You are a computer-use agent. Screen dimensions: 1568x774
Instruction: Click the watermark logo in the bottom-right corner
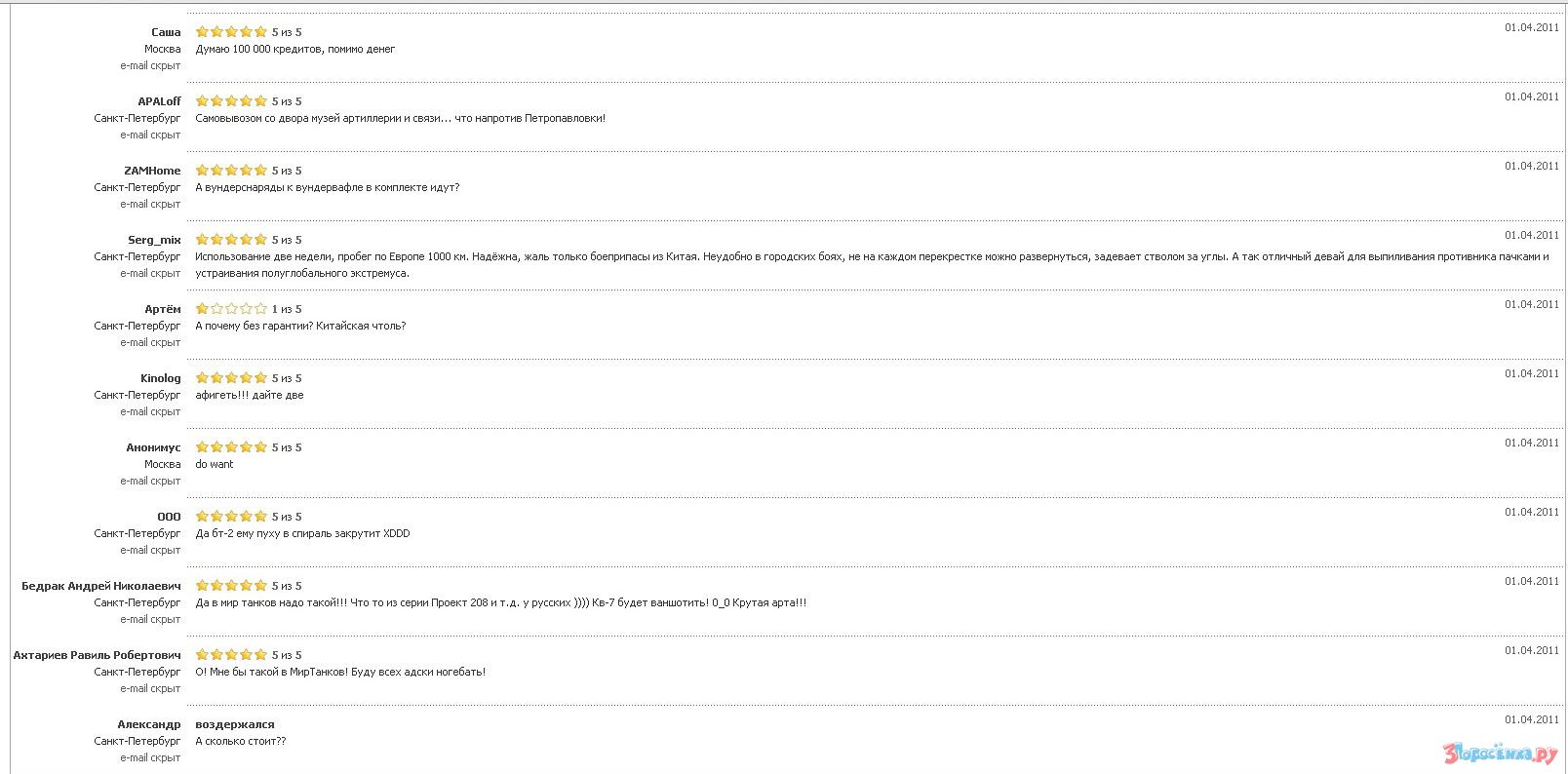pos(1500,754)
